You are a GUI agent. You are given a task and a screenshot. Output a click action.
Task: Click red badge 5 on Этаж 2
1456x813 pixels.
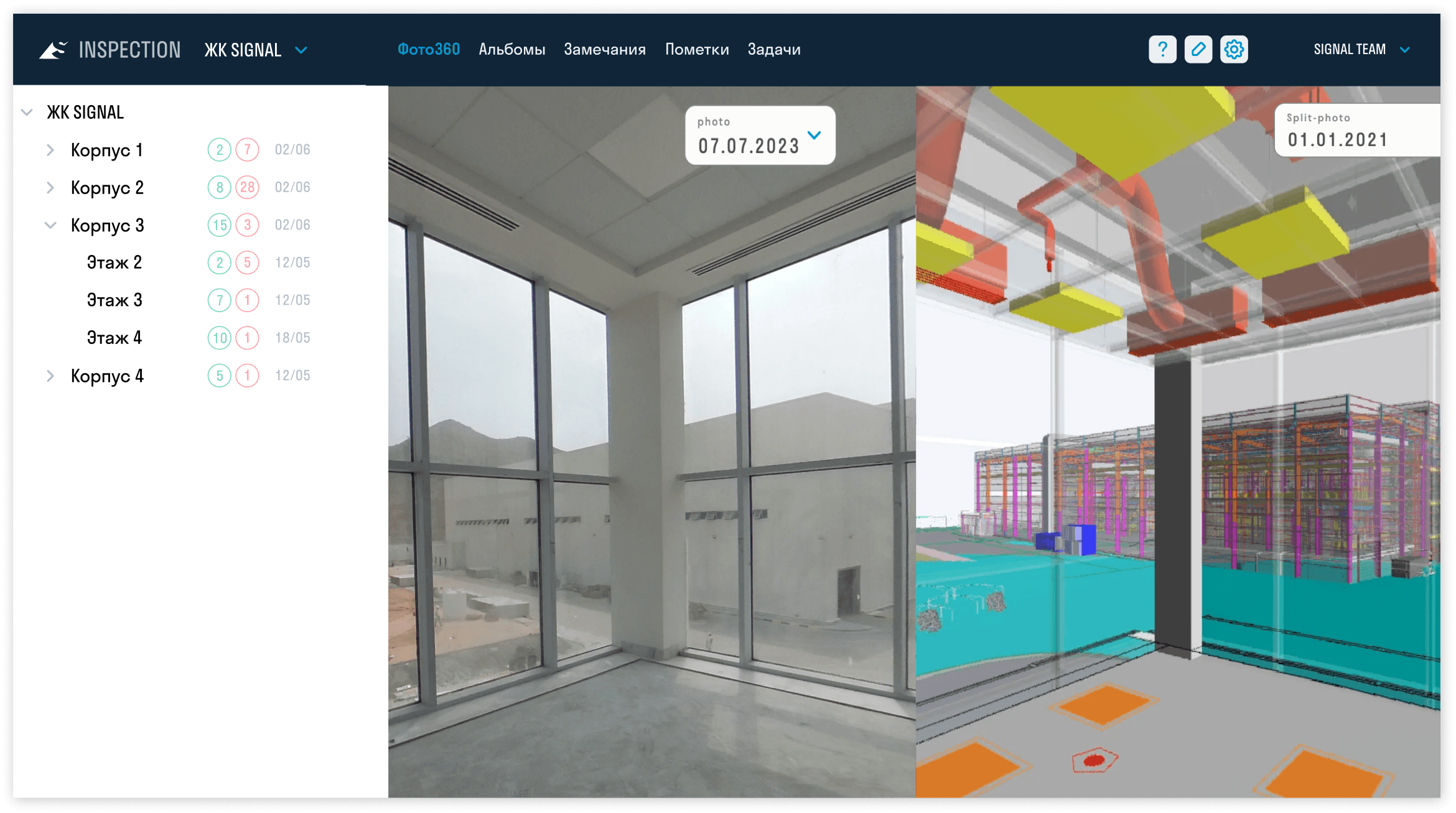(248, 262)
